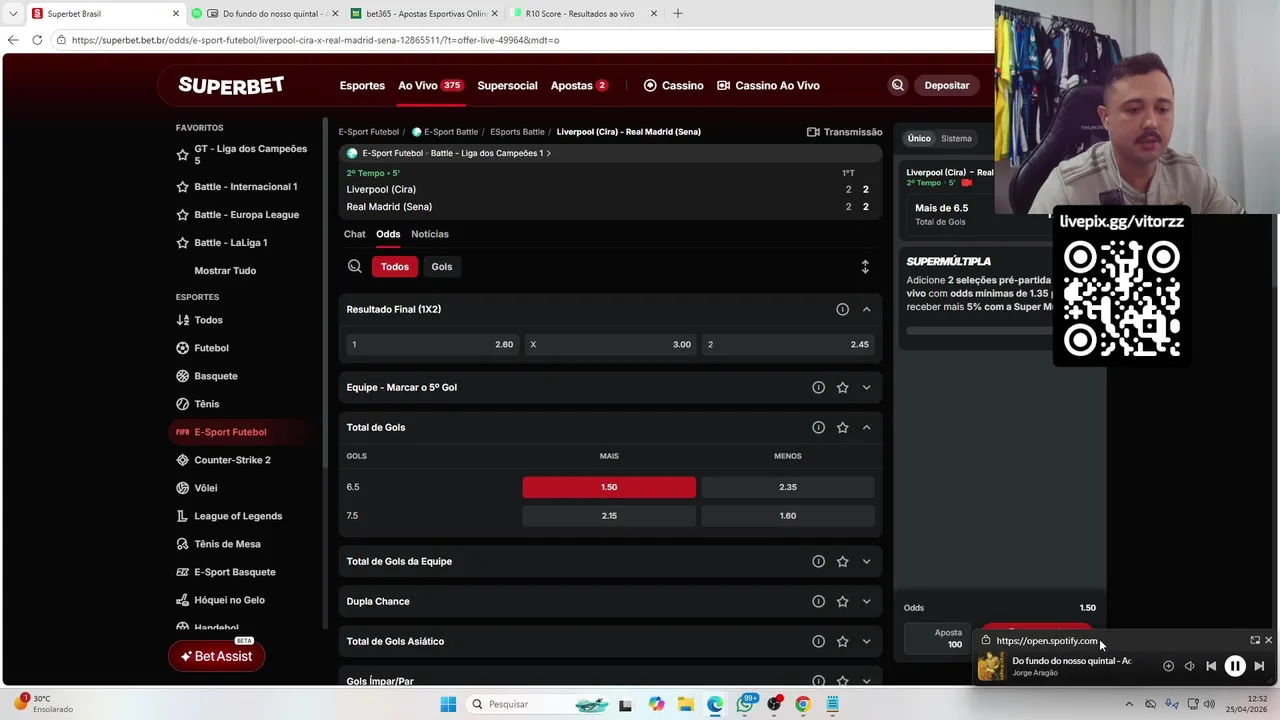Image resolution: width=1280 pixels, height=720 pixels.
Task: Favorite the Dupla Chance market star
Action: [842, 601]
